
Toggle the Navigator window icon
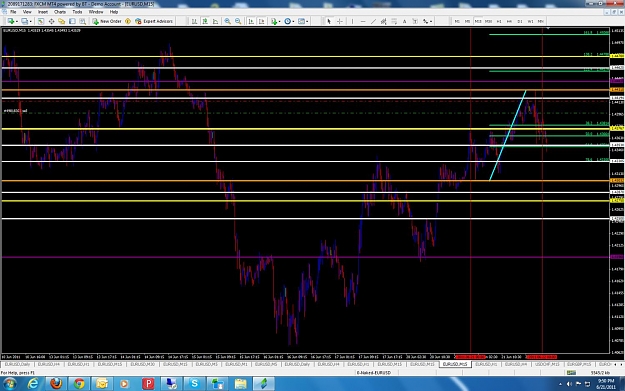[x=61, y=21]
